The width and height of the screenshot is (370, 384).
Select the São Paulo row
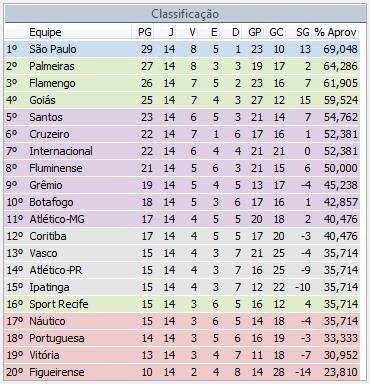point(182,49)
